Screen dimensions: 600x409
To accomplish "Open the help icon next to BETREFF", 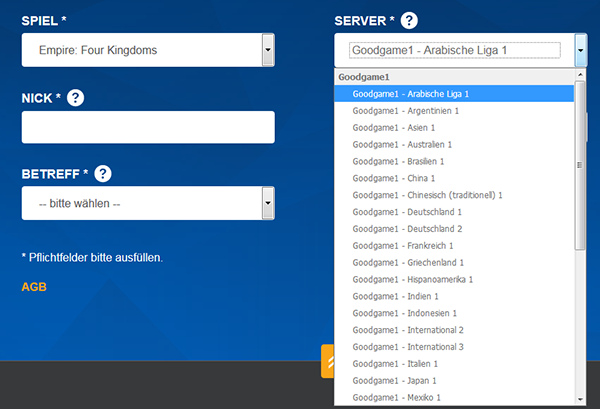I will (x=103, y=174).
